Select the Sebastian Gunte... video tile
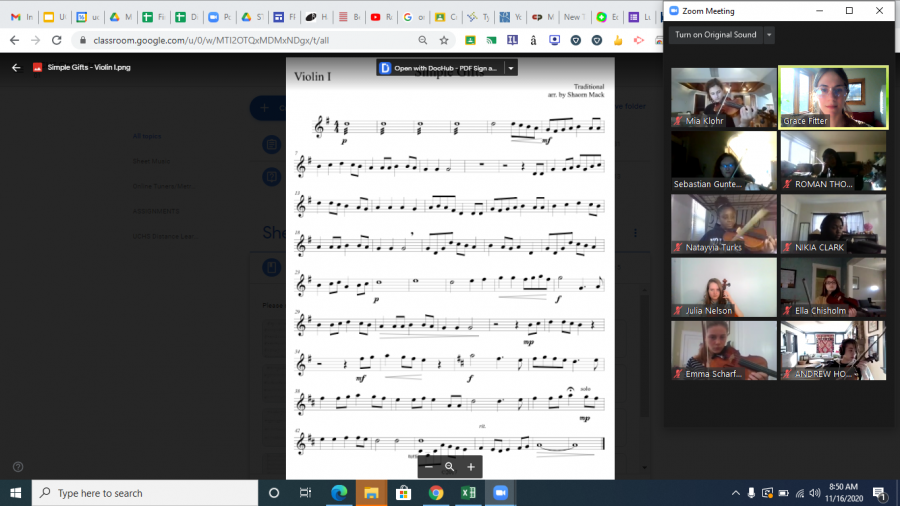Viewport: 900px width, 506px height. [723, 161]
